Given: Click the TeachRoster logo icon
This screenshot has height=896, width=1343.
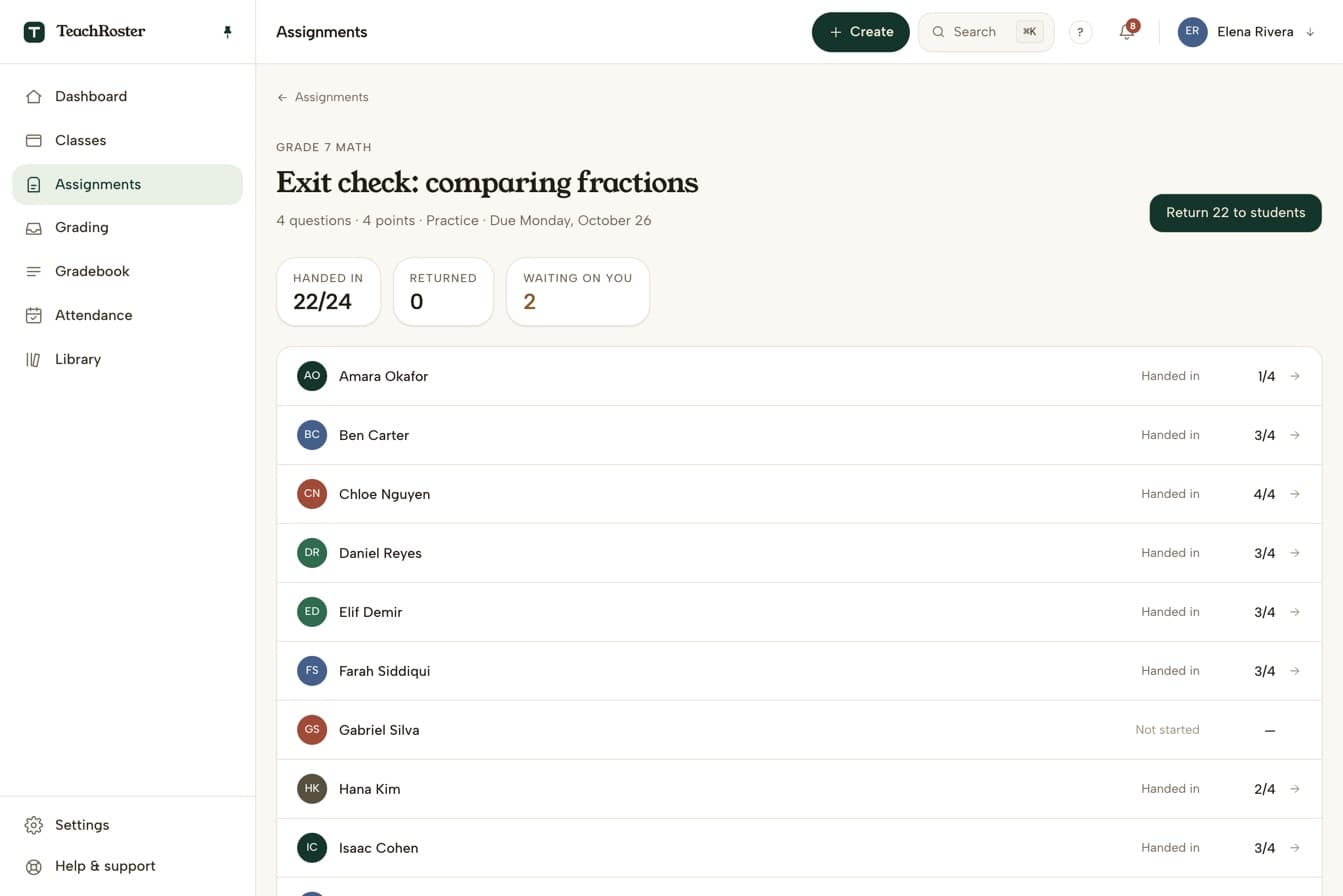Looking at the screenshot, I should point(34,32).
